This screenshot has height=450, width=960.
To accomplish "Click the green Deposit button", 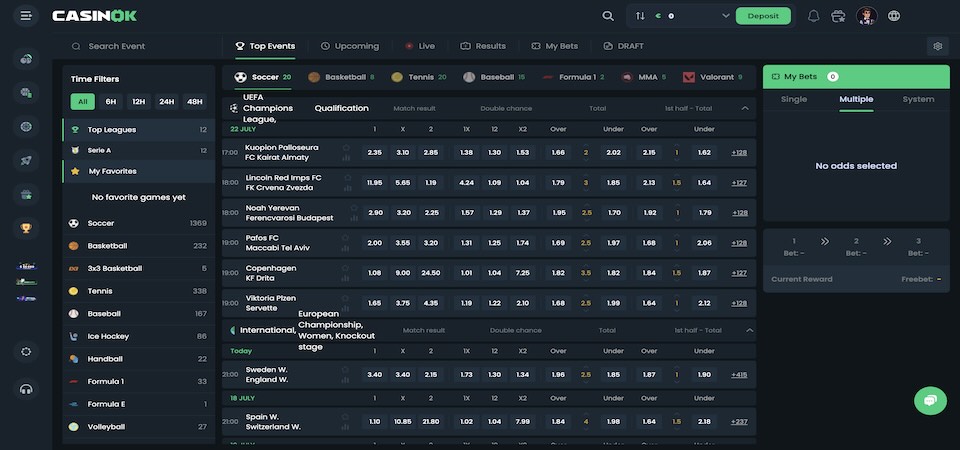I will 763,16.
